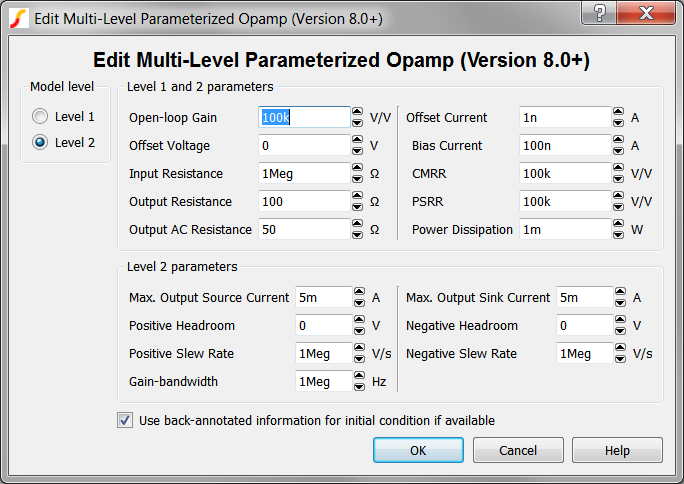The image size is (684, 484).
Task: Click the Negative Slew Rate spinner arrows
Action: coord(618,353)
